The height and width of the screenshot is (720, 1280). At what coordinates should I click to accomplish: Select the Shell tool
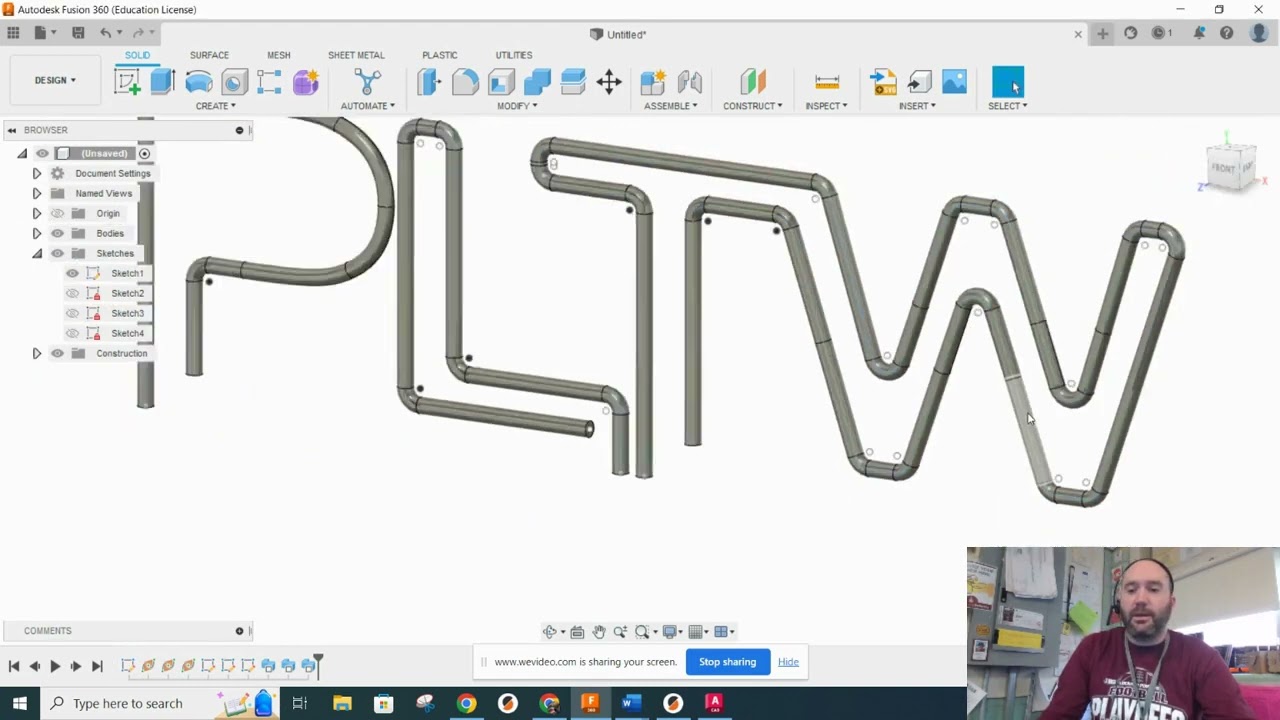(501, 82)
